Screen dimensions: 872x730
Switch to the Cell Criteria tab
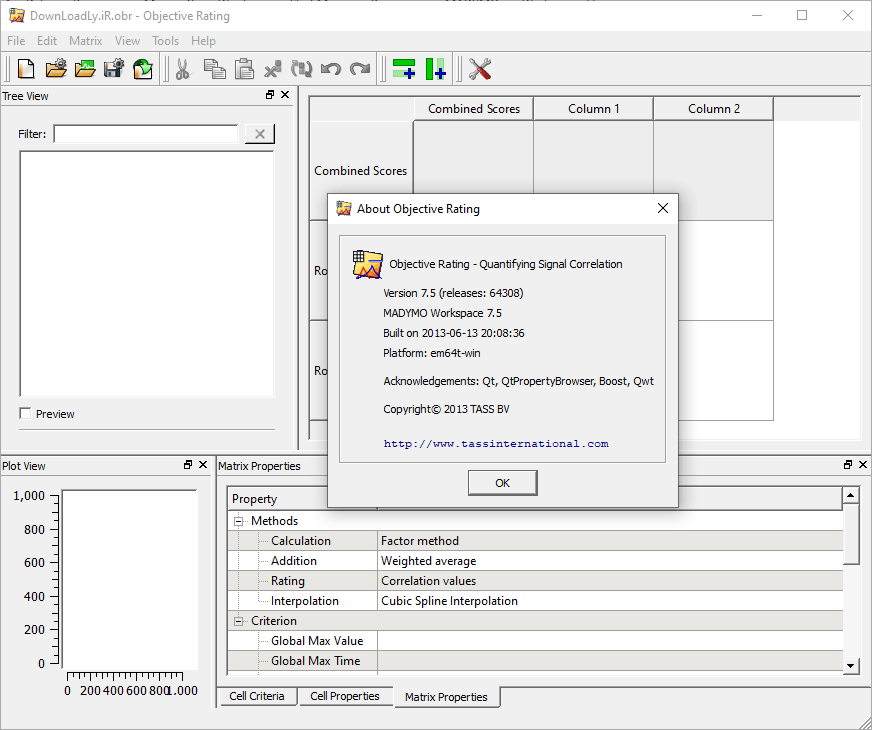[x=257, y=696]
